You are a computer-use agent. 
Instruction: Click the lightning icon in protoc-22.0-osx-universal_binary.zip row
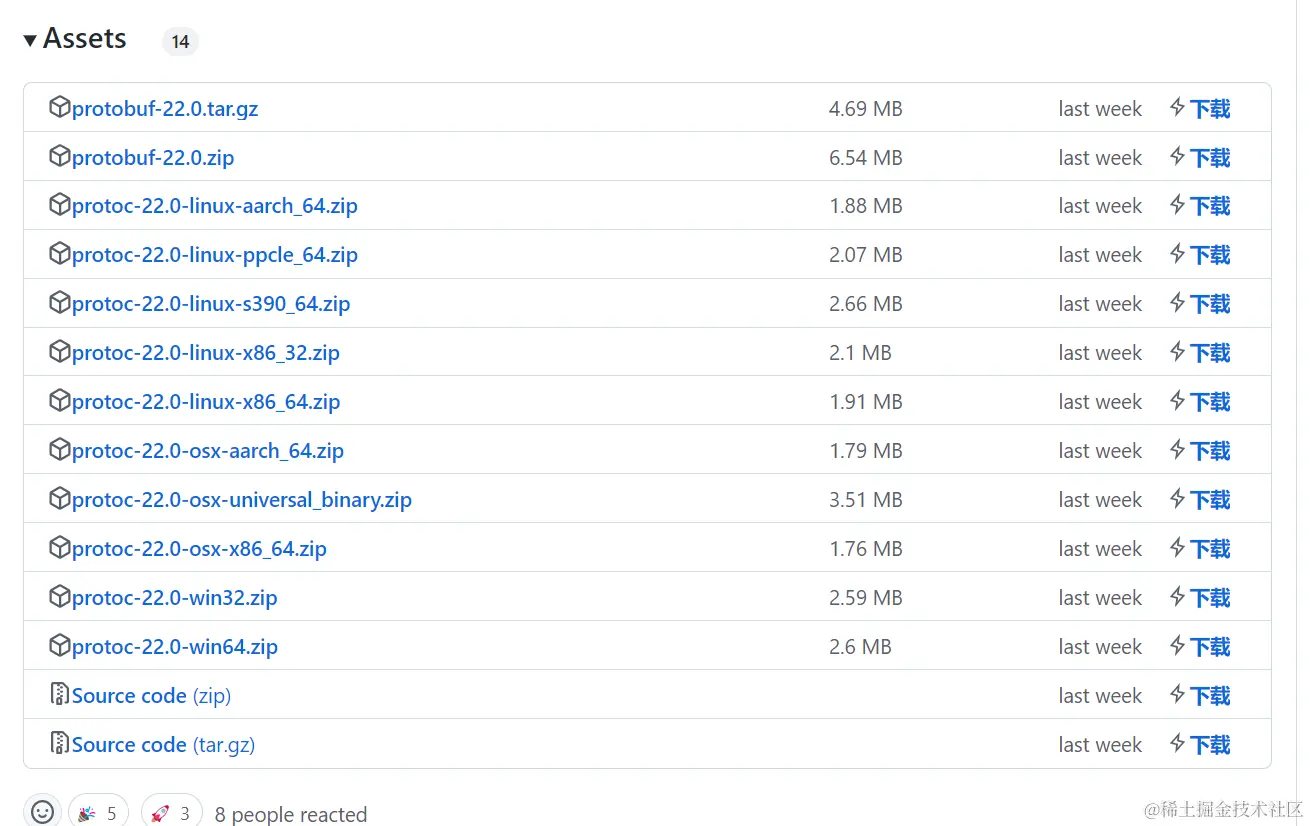coord(1178,499)
